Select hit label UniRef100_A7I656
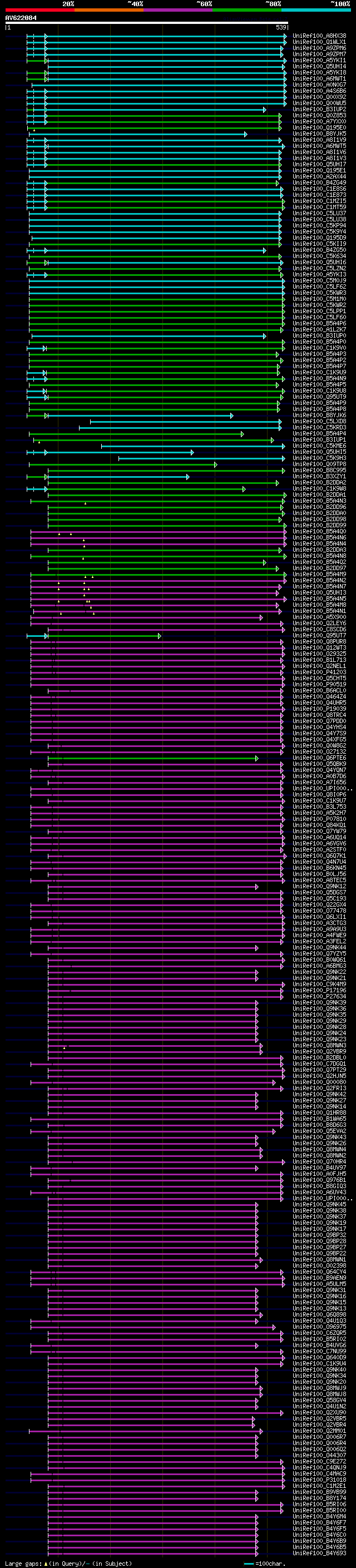 click(319, 783)
